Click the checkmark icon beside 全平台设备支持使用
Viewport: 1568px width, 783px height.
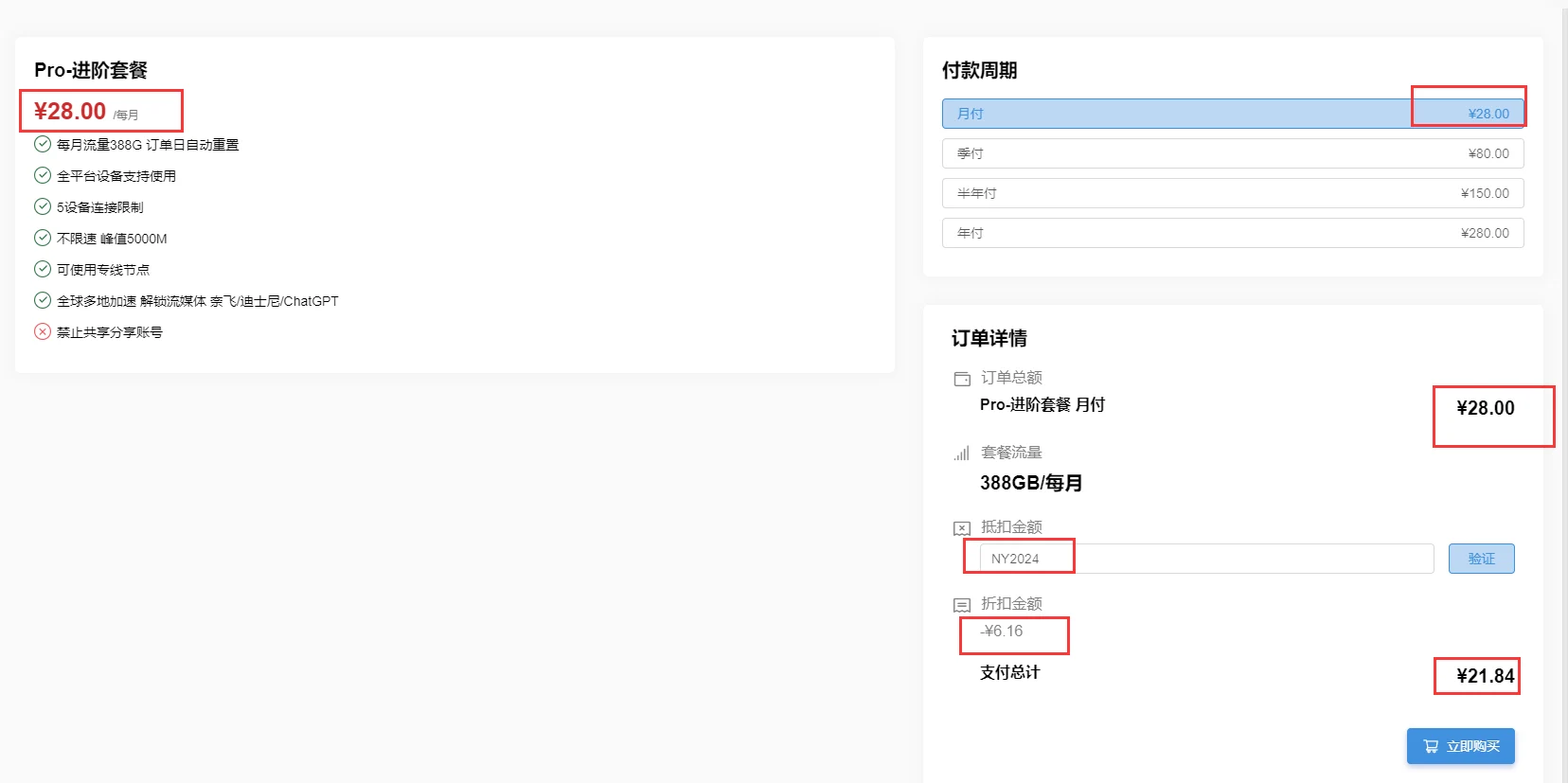point(43,175)
